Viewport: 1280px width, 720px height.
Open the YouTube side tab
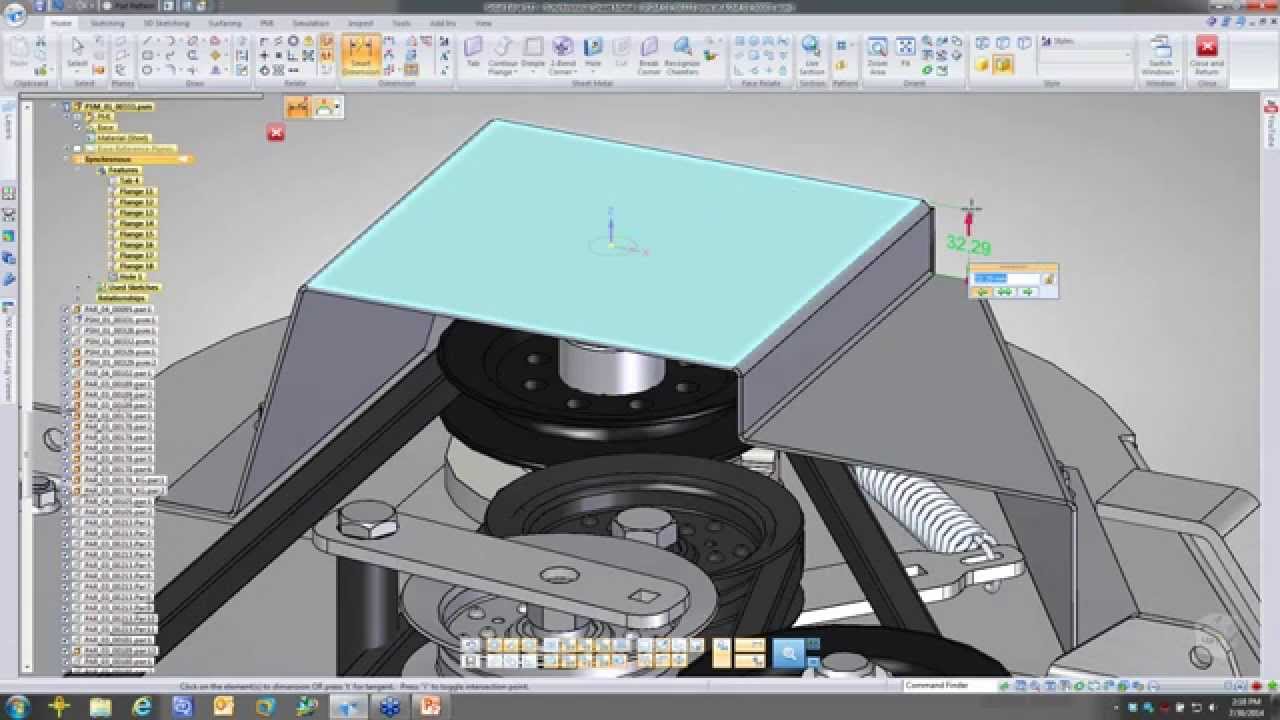pyautogui.click(x=1271, y=125)
